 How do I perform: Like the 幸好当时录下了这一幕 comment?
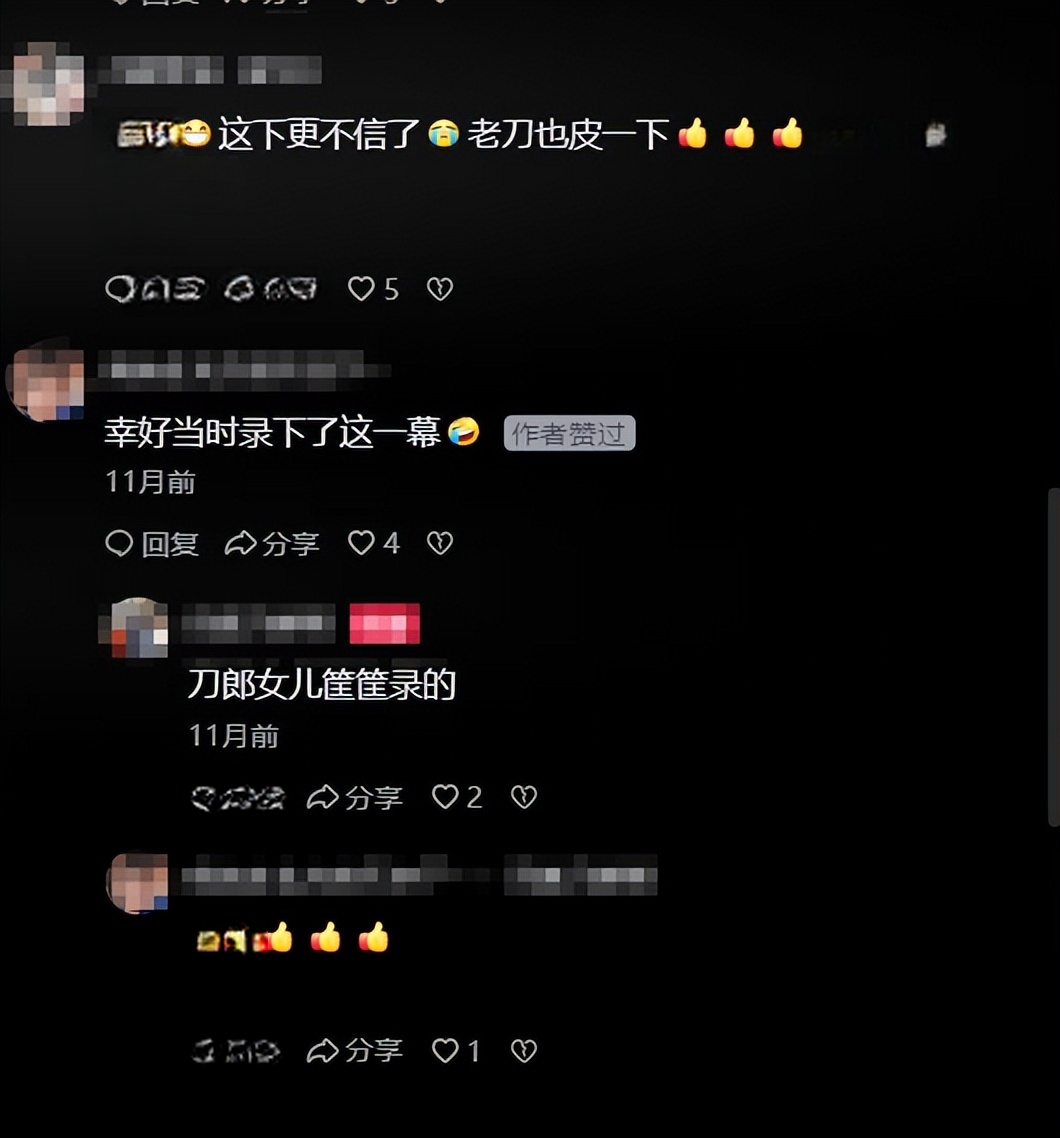373,543
